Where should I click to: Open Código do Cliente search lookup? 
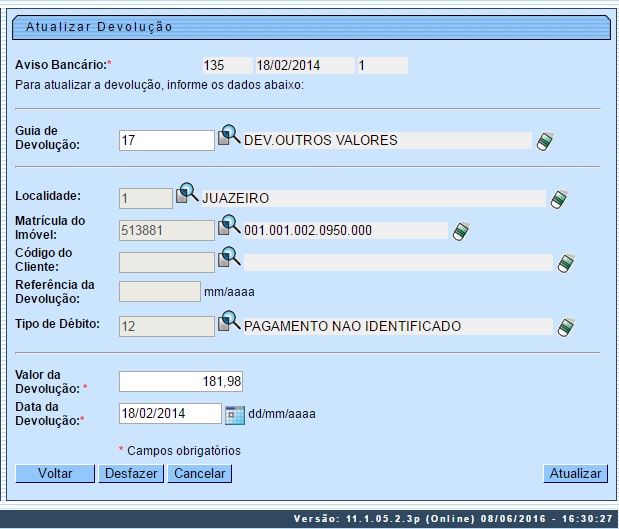(230, 259)
